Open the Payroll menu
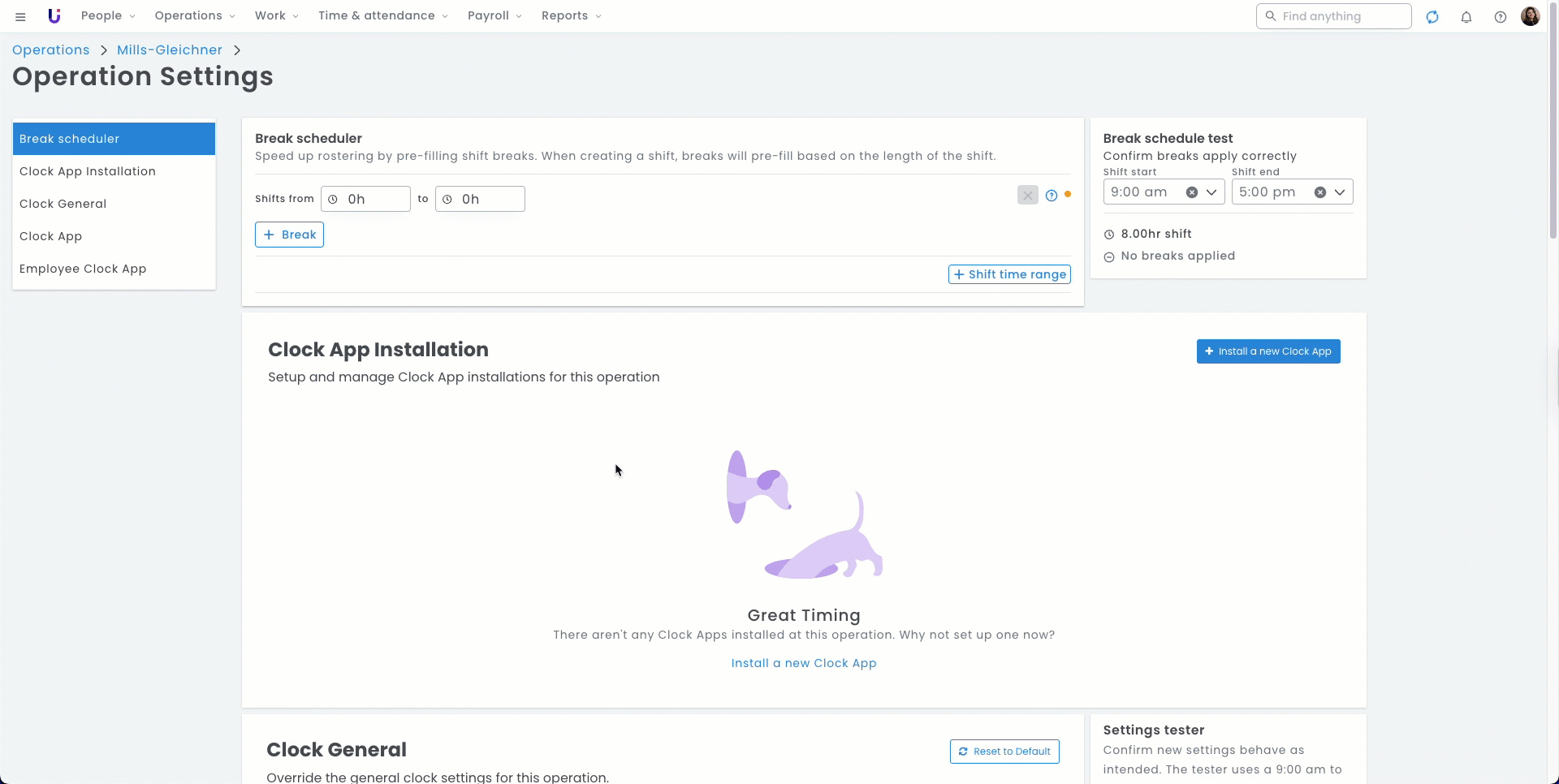This screenshot has width=1559, height=784. [x=494, y=16]
